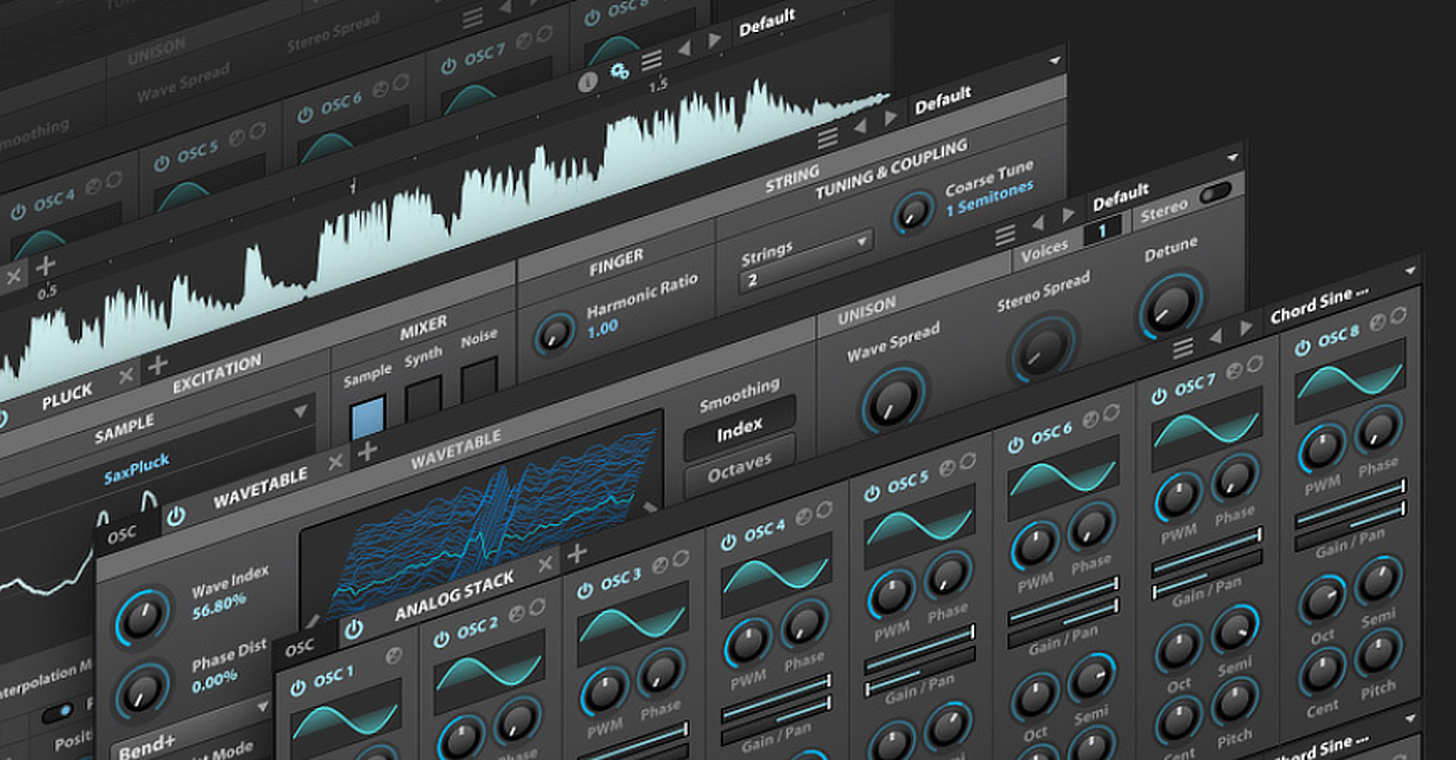
Task: Open the gear settings icon above the waveform
Action: [619, 72]
